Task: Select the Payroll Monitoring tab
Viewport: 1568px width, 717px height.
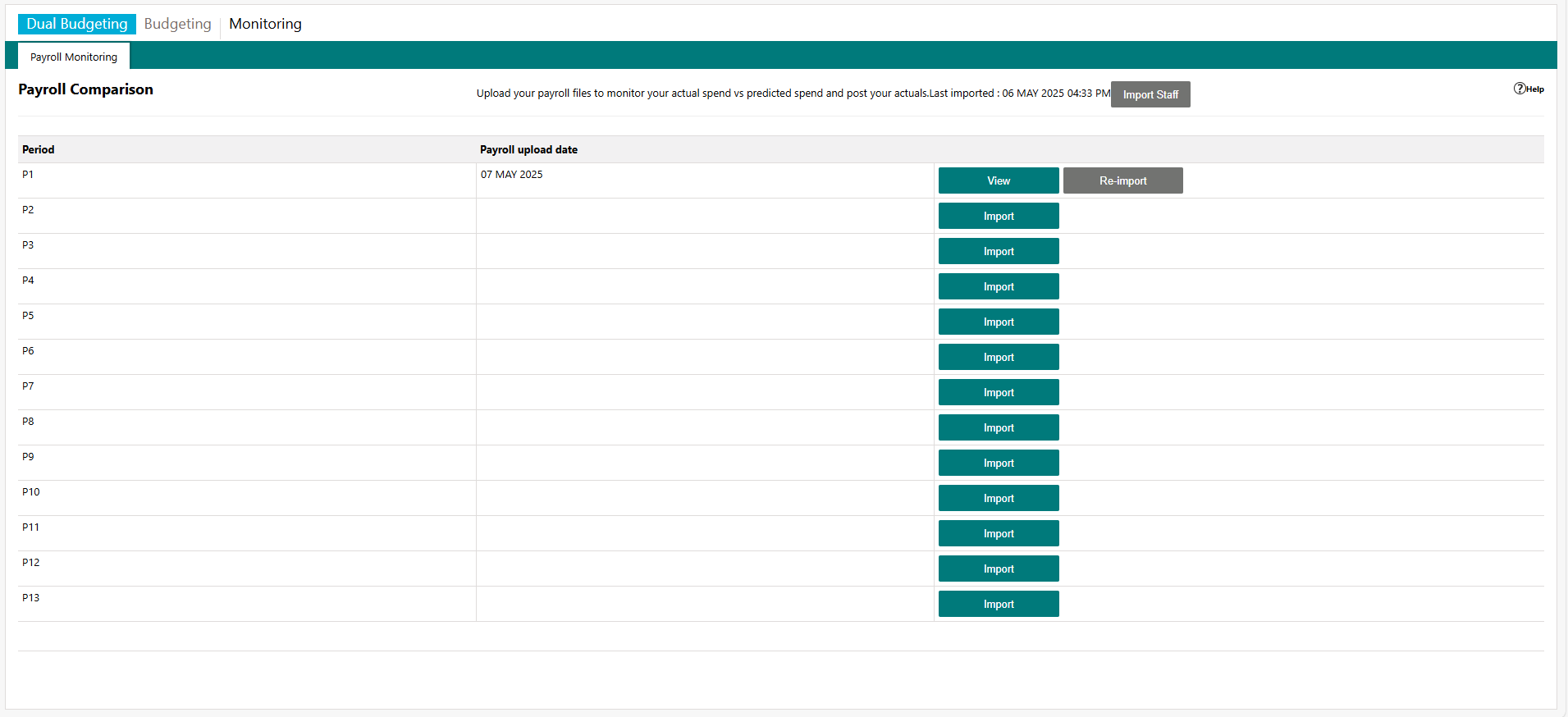Action: click(74, 57)
